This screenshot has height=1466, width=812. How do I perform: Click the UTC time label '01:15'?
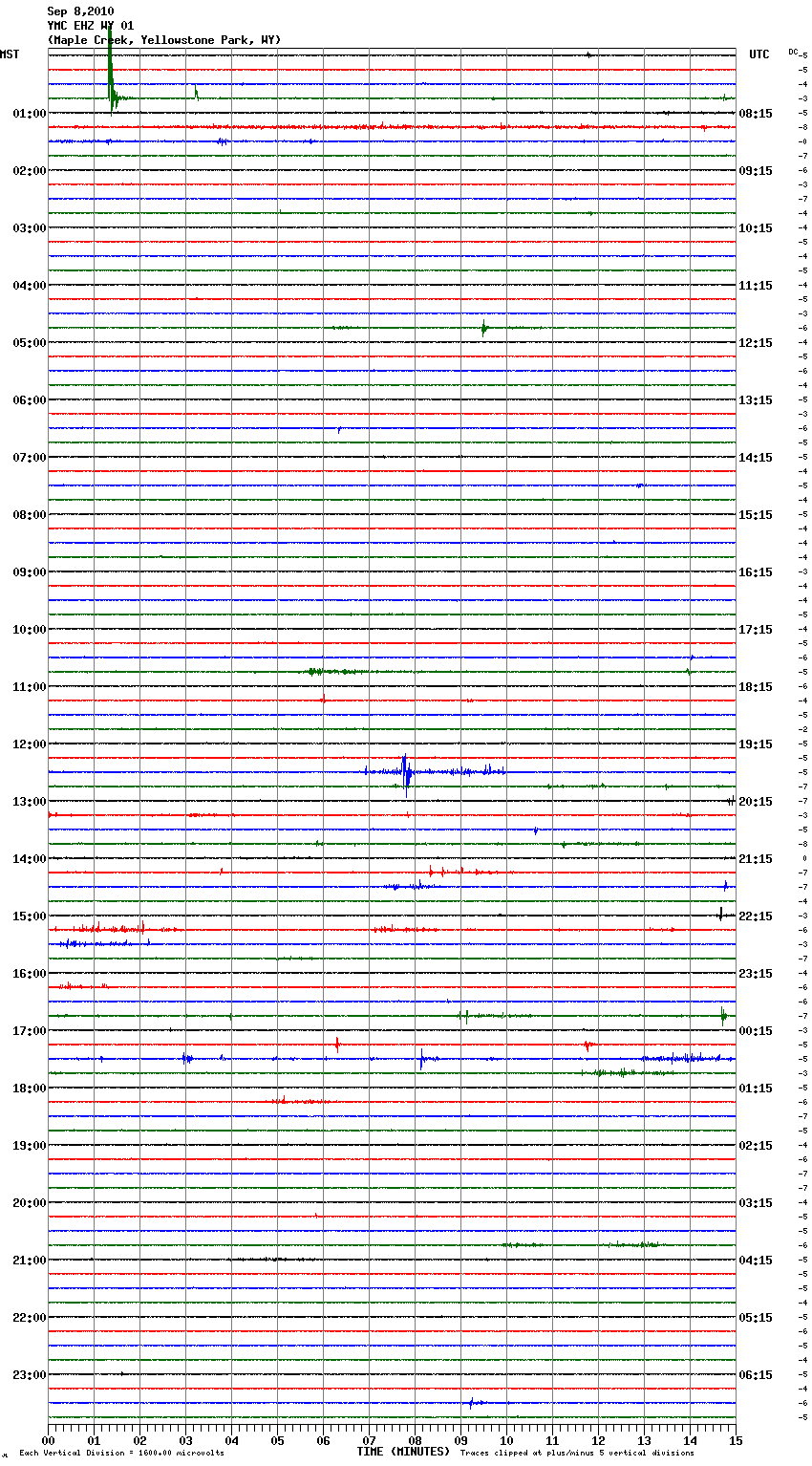coord(756,1089)
